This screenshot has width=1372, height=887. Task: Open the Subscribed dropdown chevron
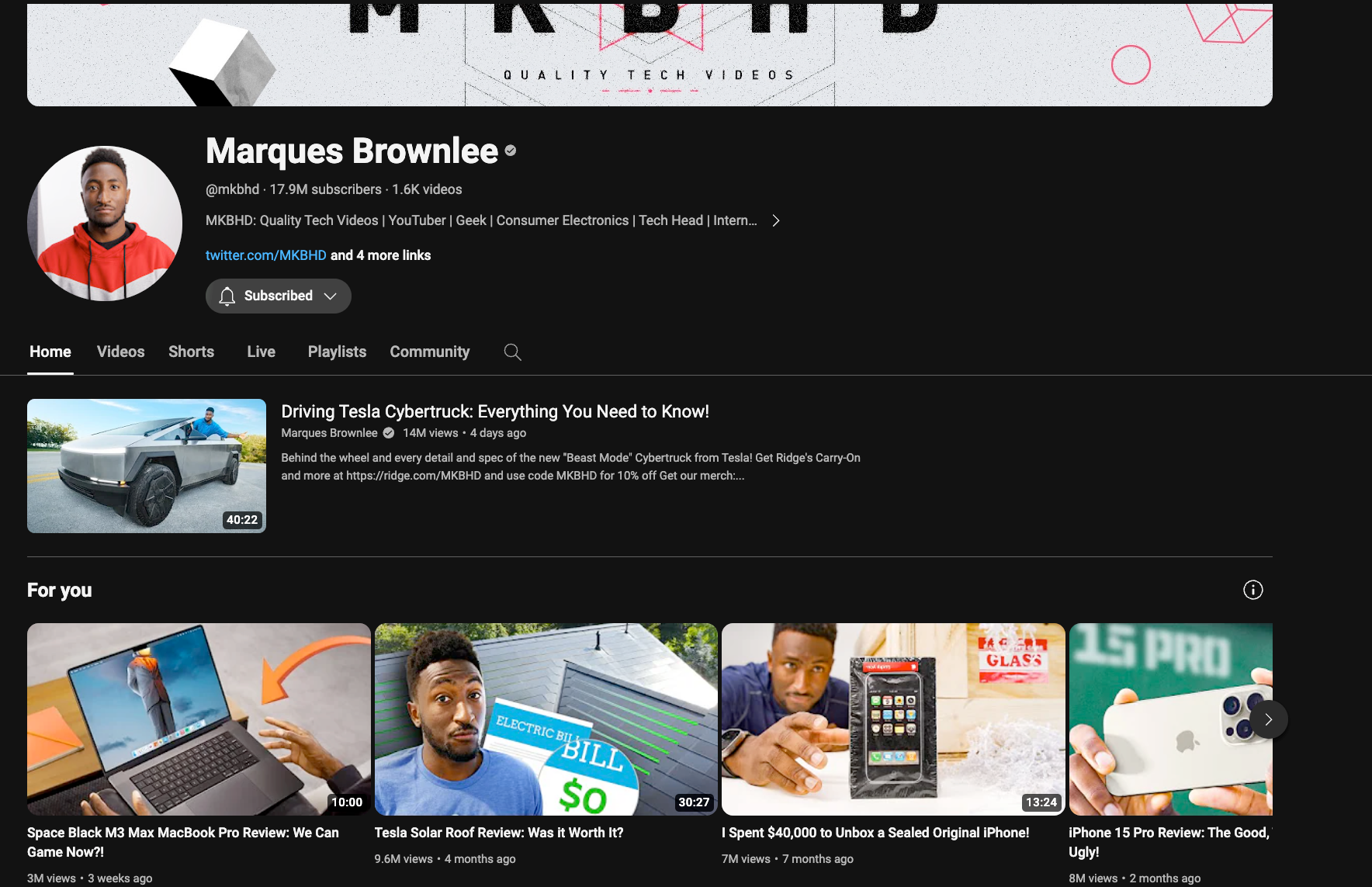[330, 296]
